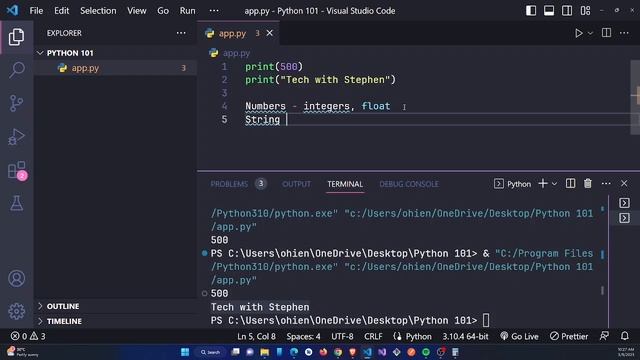Run Python file with play button
The image size is (640, 360).
tap(578, 33)
